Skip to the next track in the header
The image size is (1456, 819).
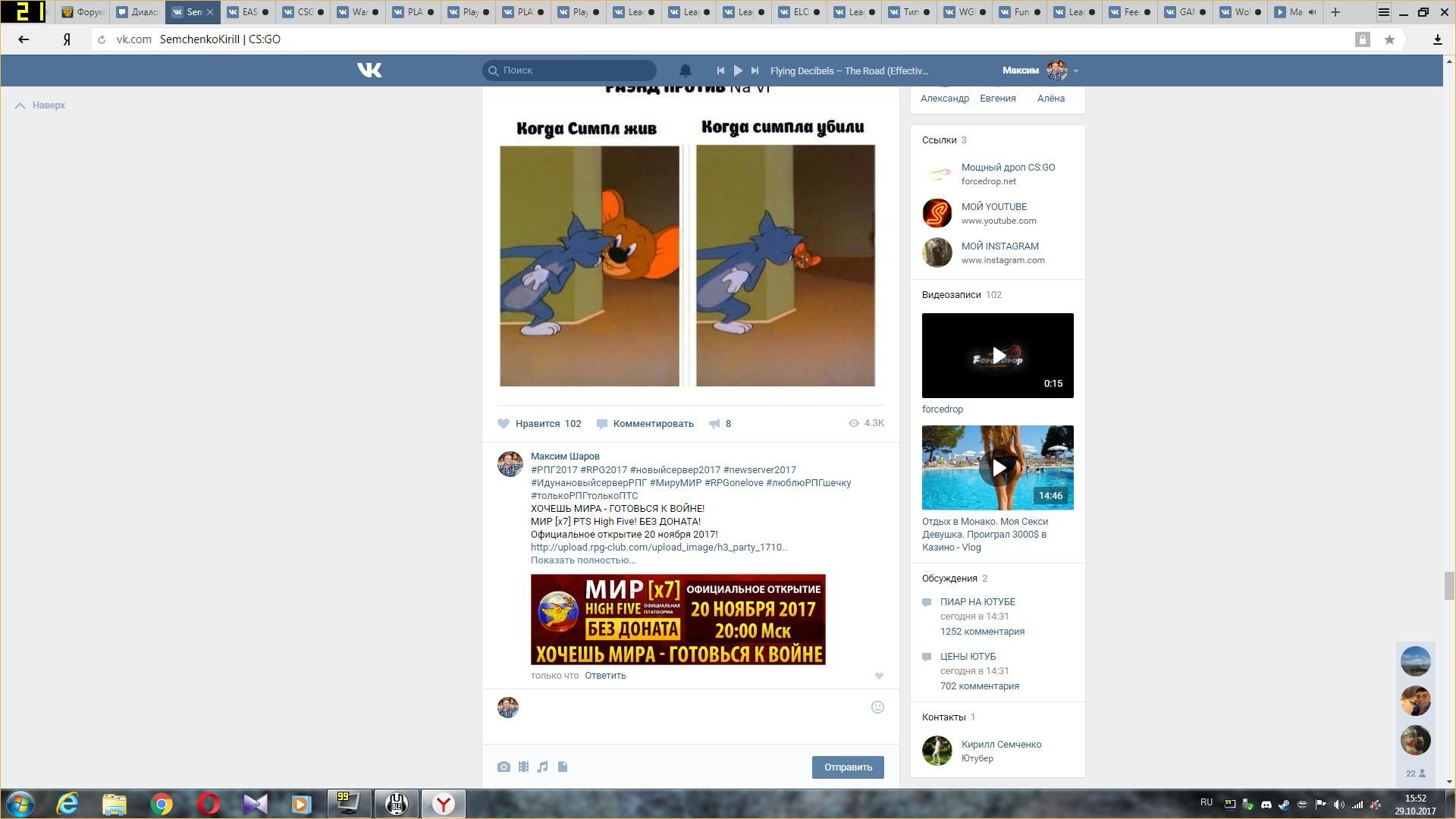[x=755, y=71]
